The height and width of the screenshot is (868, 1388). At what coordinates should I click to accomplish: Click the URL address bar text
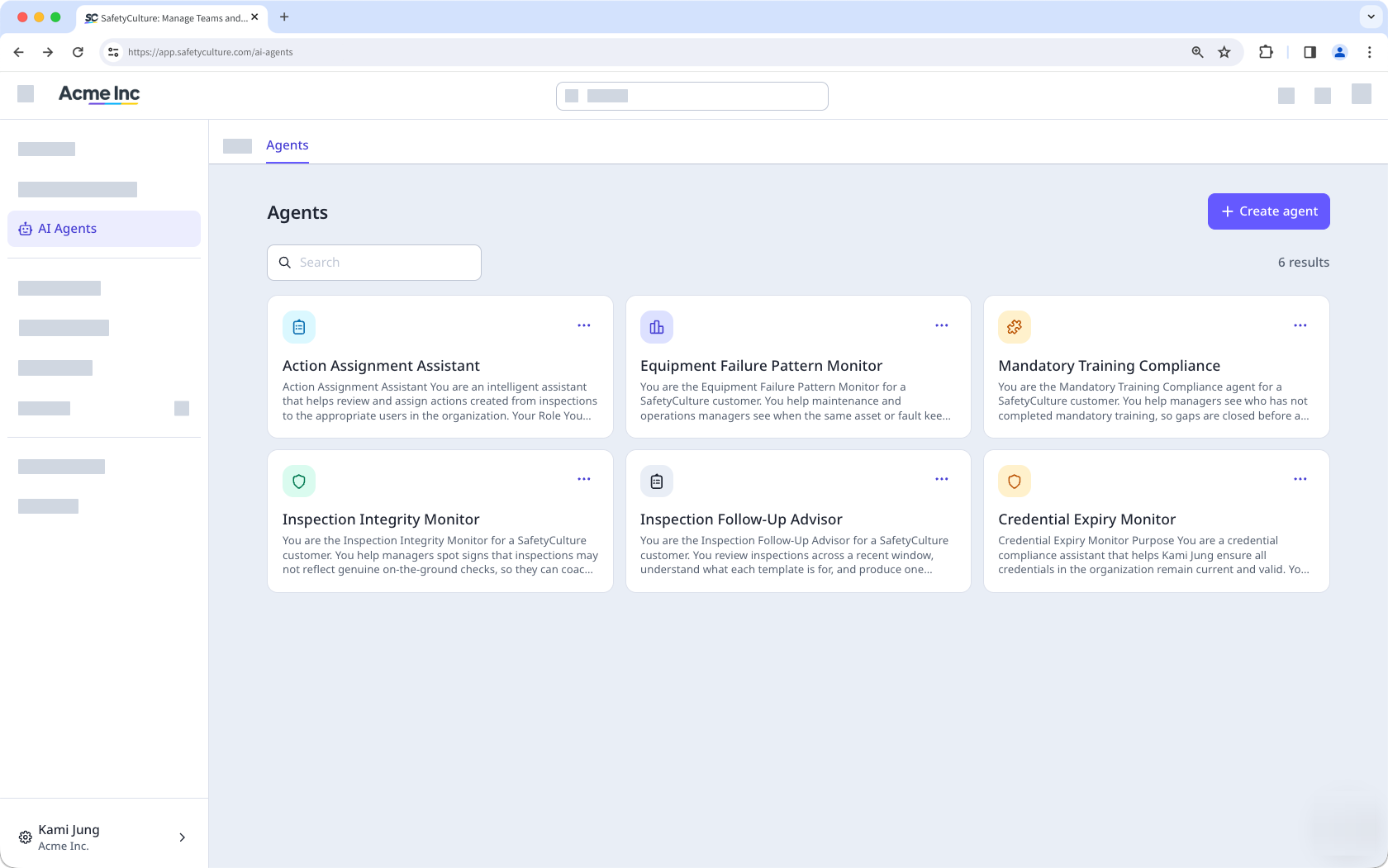coord(210,52)
